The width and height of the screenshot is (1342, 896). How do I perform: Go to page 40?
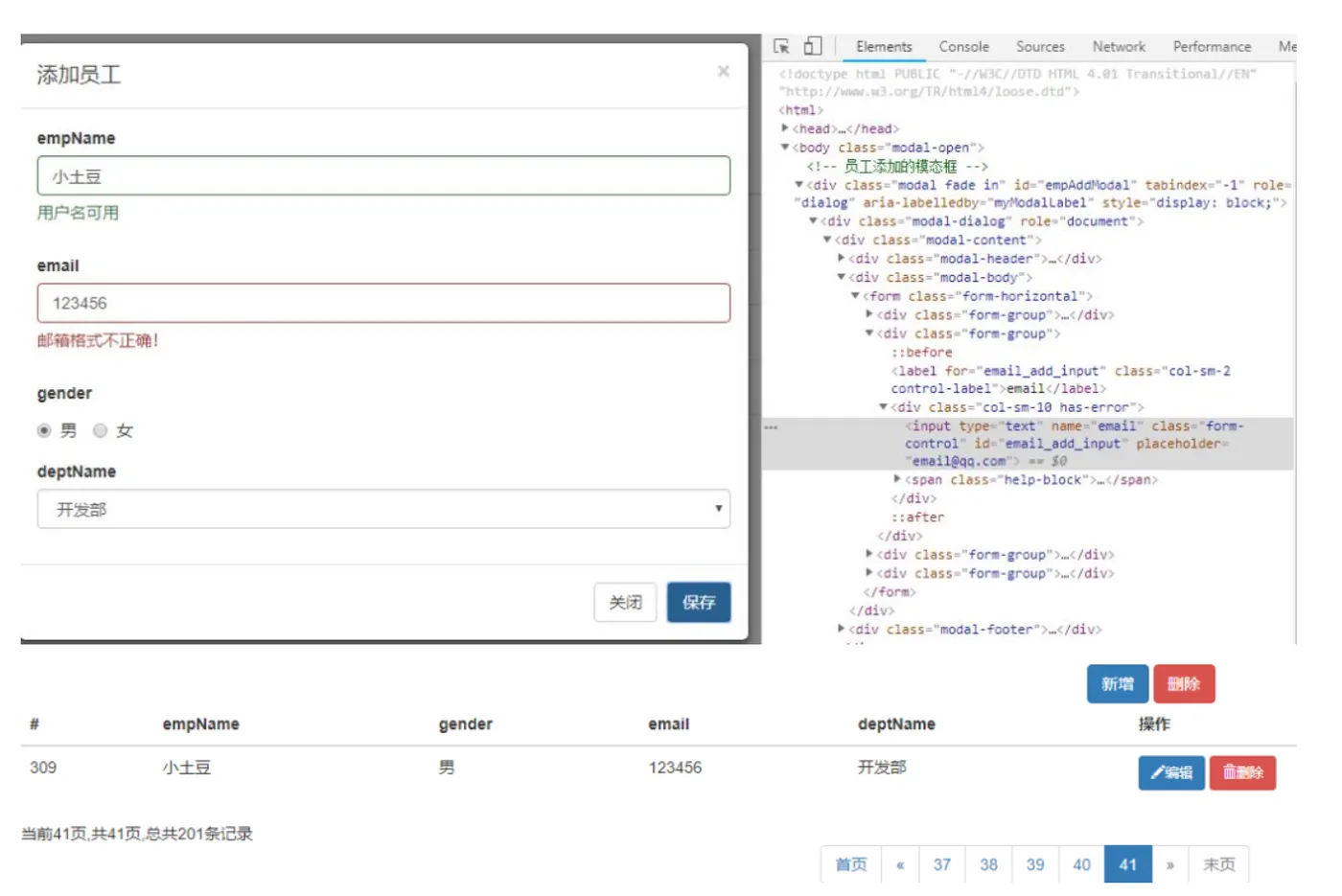(1081, 864)
